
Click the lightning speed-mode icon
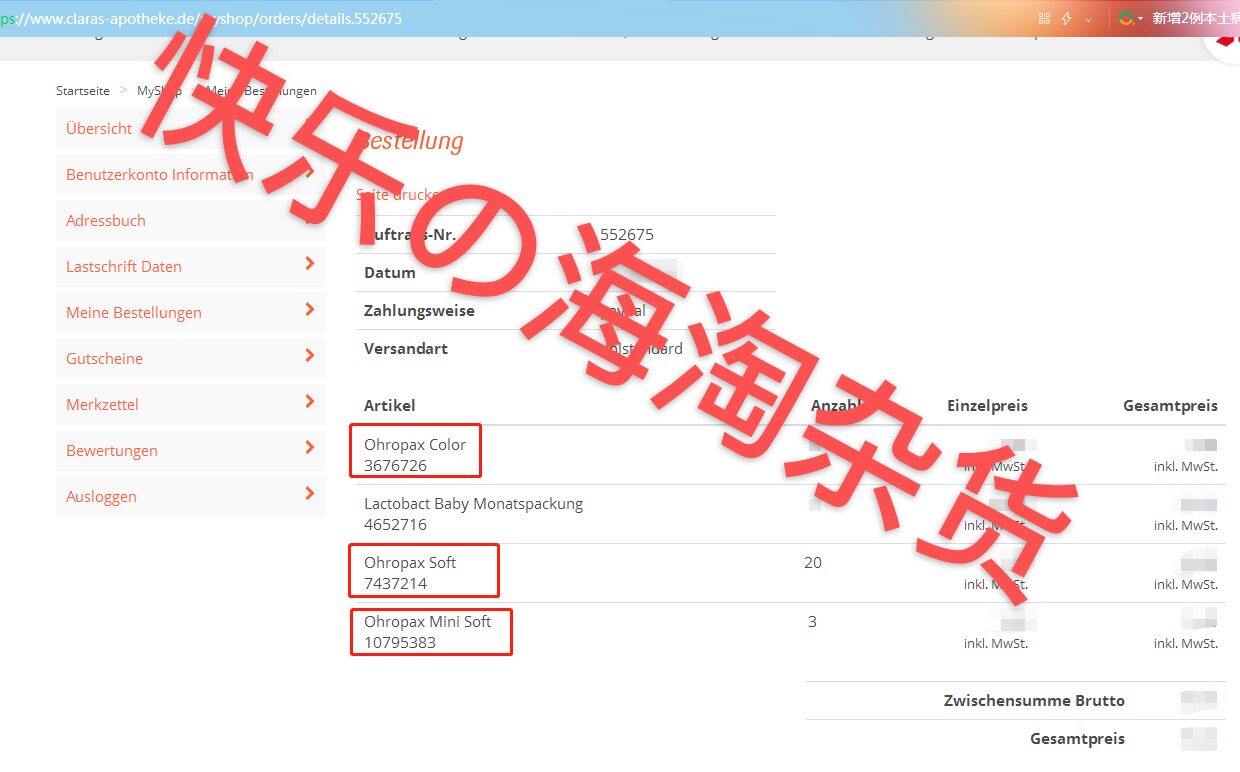[1067, 18]
